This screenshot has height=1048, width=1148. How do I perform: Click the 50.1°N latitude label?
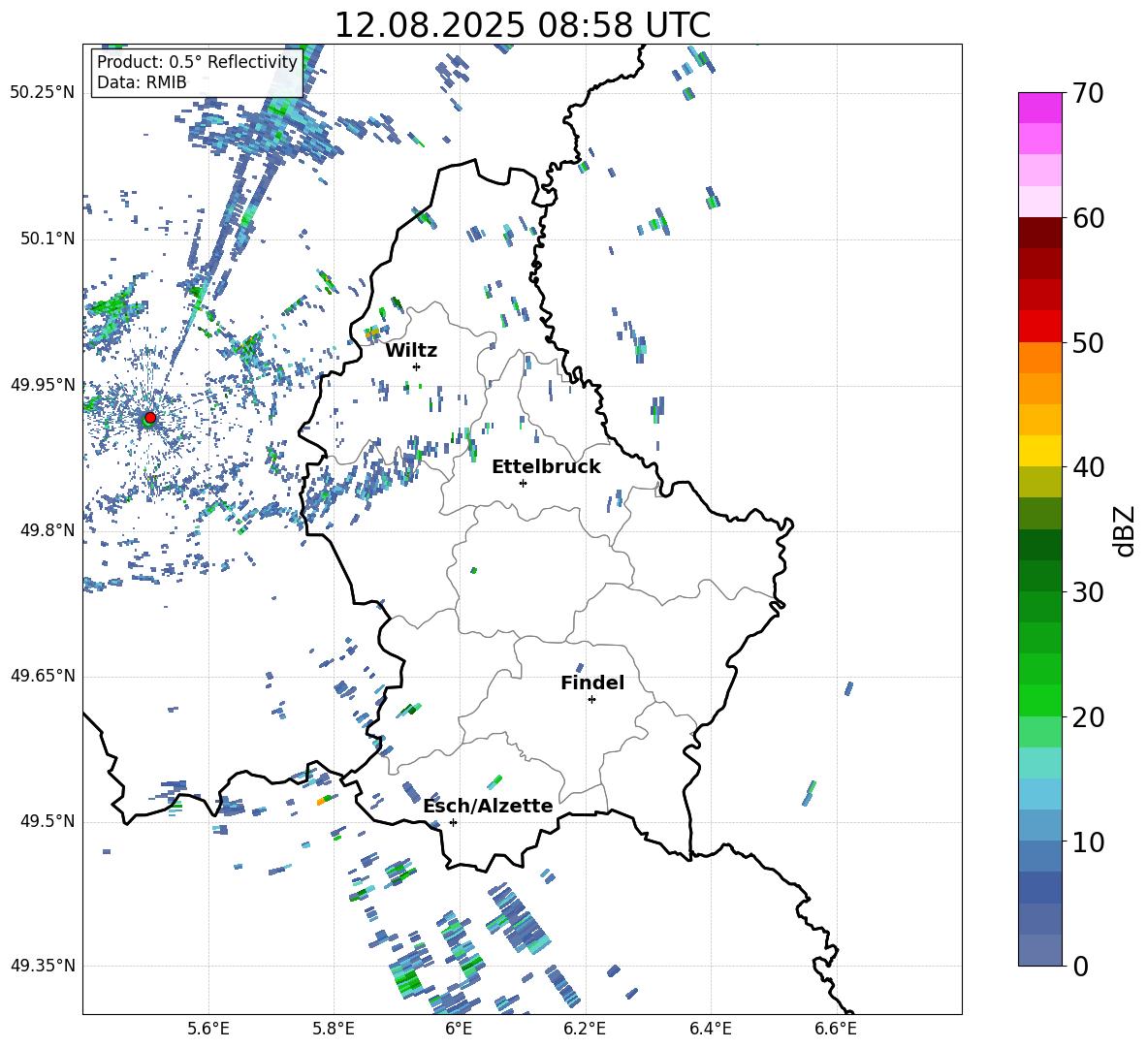48,238
